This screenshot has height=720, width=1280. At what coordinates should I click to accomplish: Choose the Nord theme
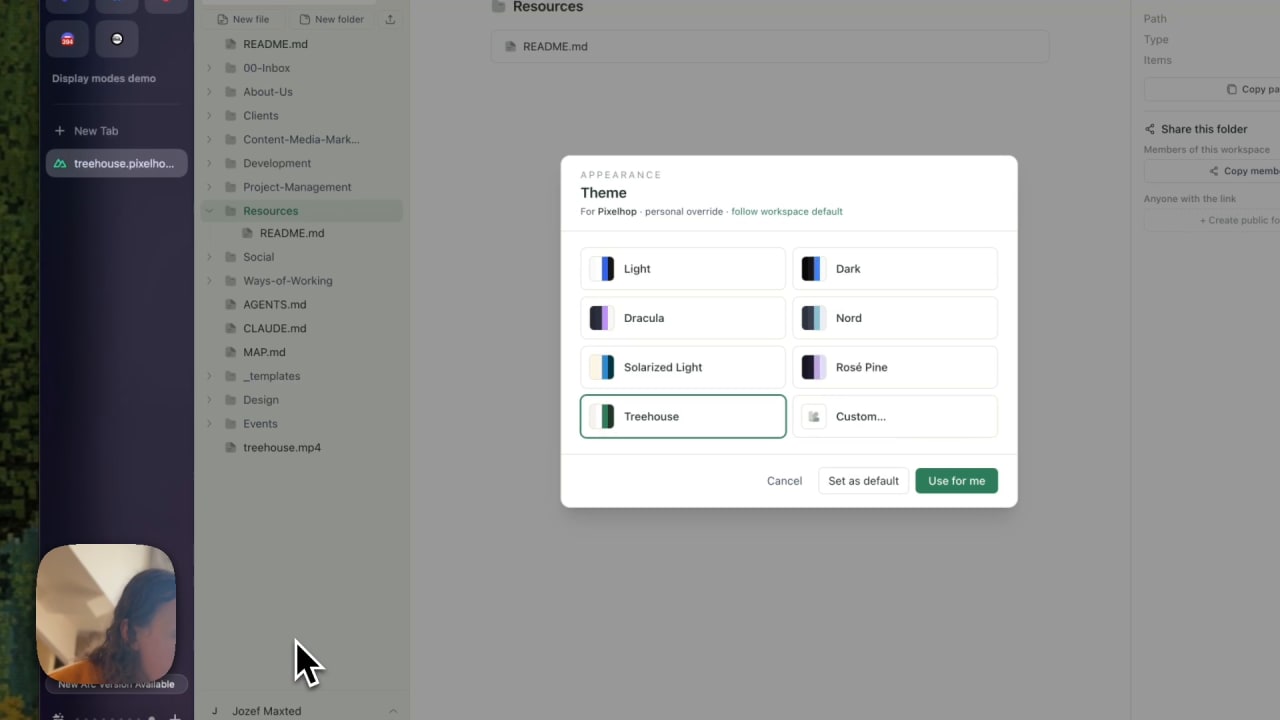tap(895, 318)
